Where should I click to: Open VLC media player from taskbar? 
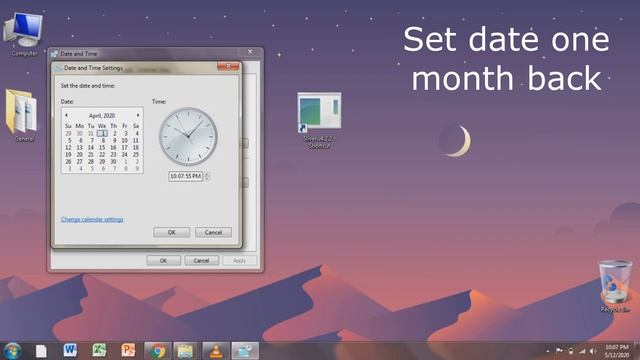click(x=216, y=351)
